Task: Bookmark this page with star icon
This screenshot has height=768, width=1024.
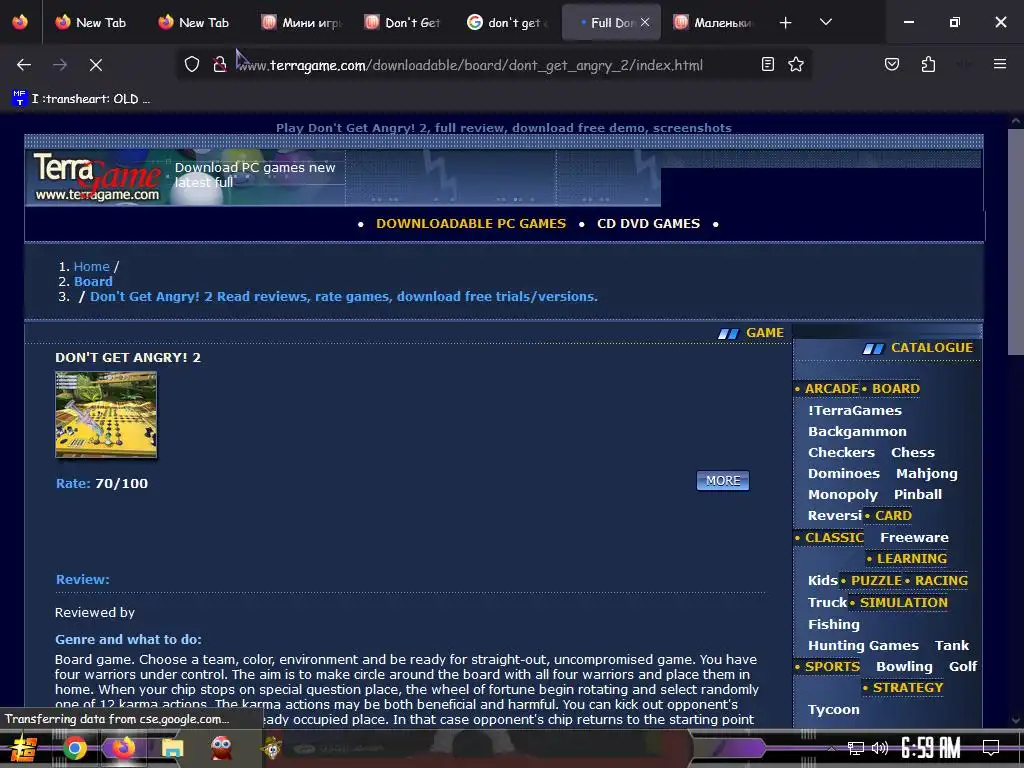Action: pos(795,64)
